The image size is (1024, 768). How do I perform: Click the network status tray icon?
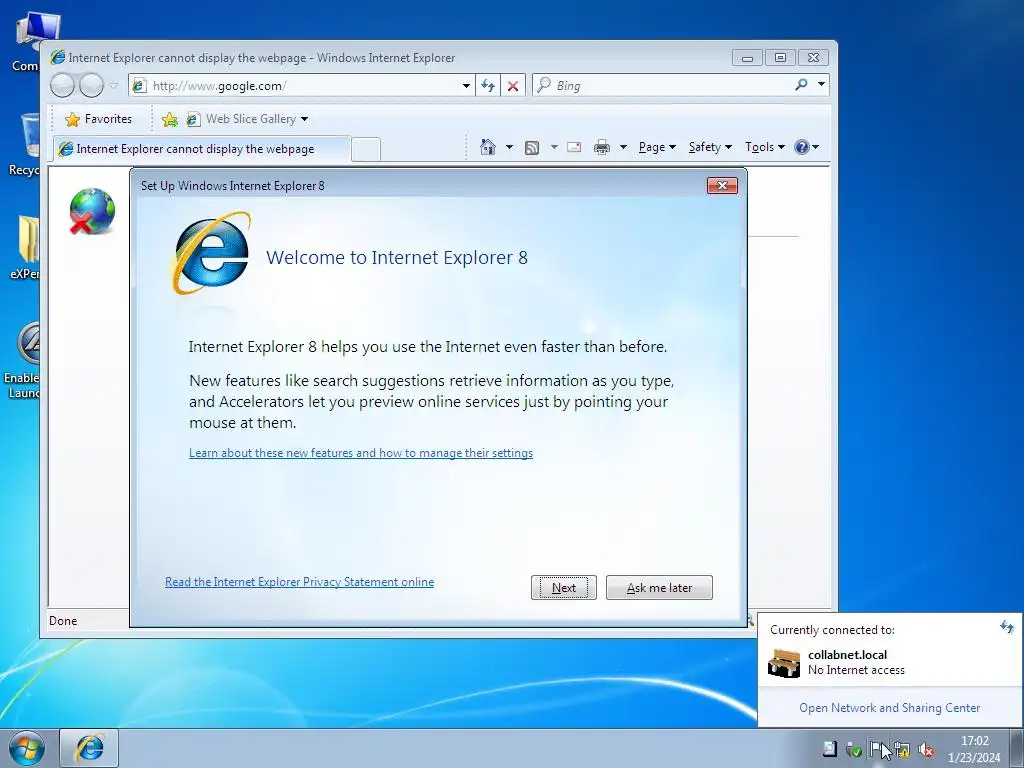(903, 750)
